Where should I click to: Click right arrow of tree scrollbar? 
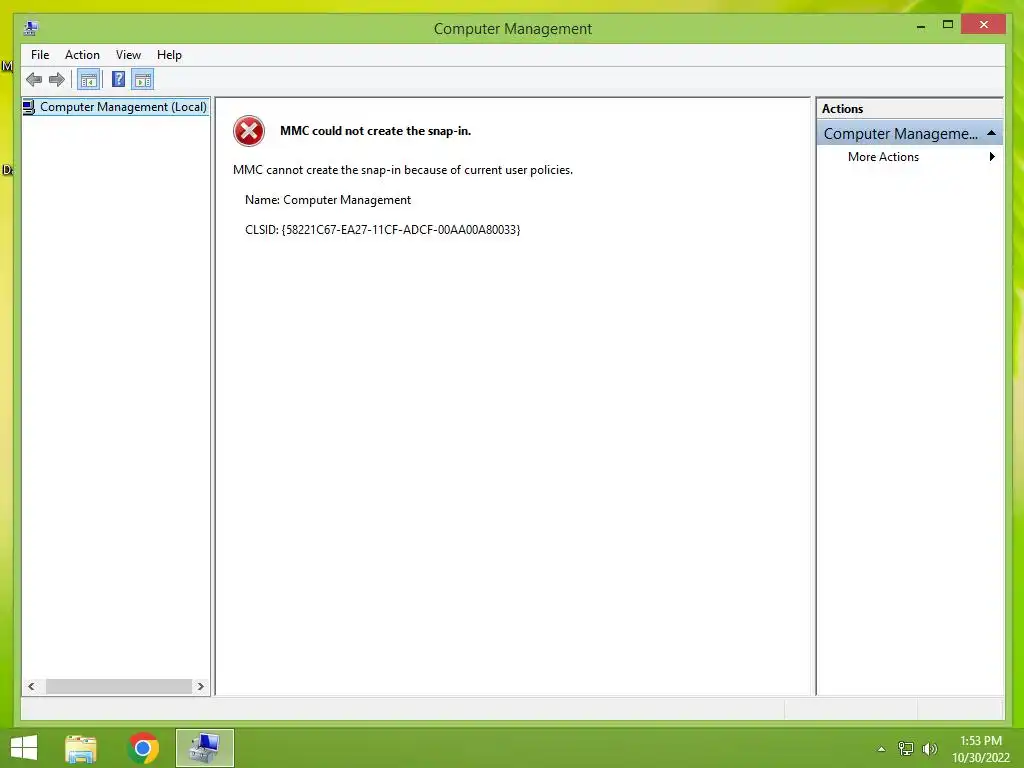[x=200, y=686]
